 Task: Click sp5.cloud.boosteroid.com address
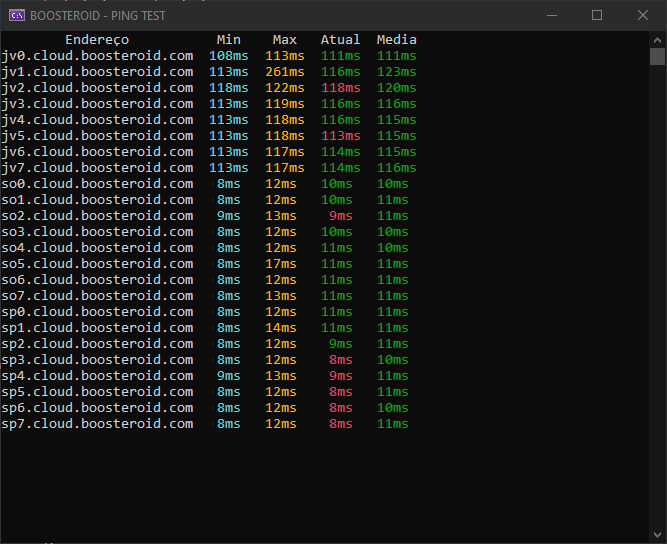point(97,393)
